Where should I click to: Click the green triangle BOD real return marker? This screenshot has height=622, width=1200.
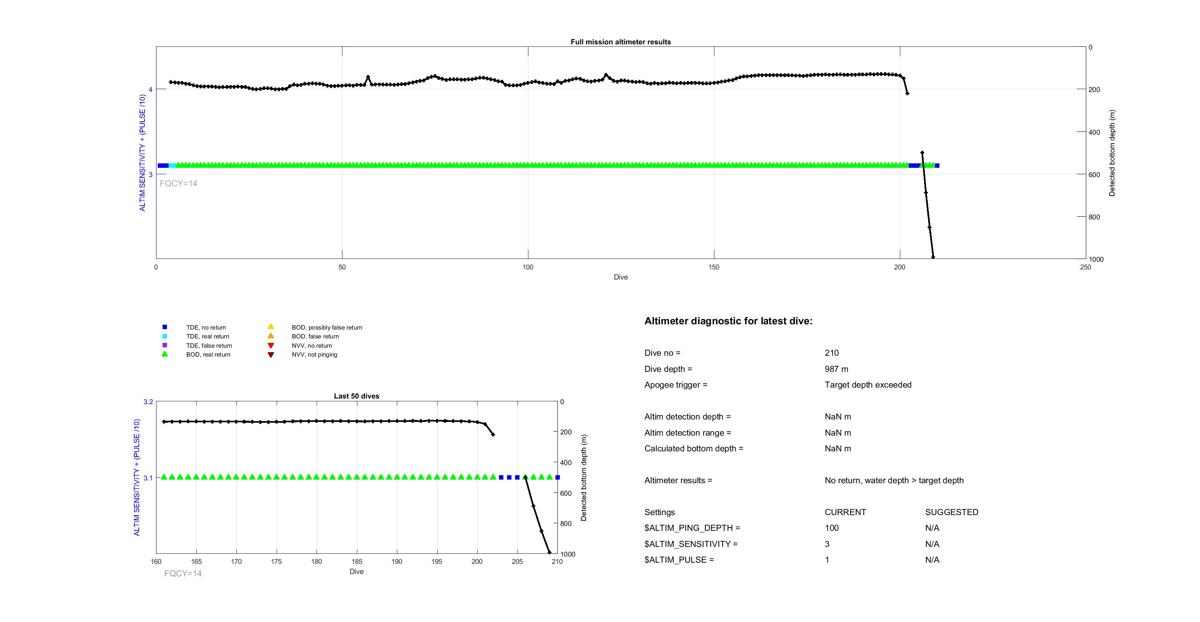coord(165,354)
